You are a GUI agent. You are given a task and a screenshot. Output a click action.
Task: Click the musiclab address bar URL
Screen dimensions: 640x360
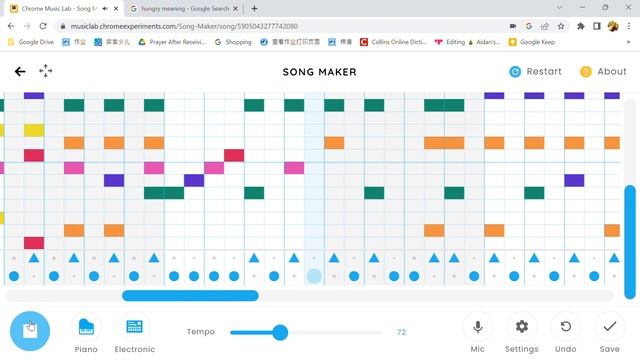[184, 26]
